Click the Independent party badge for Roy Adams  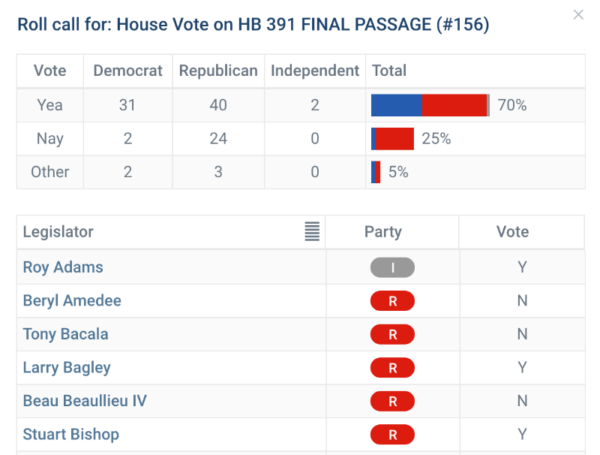point(392,268)
